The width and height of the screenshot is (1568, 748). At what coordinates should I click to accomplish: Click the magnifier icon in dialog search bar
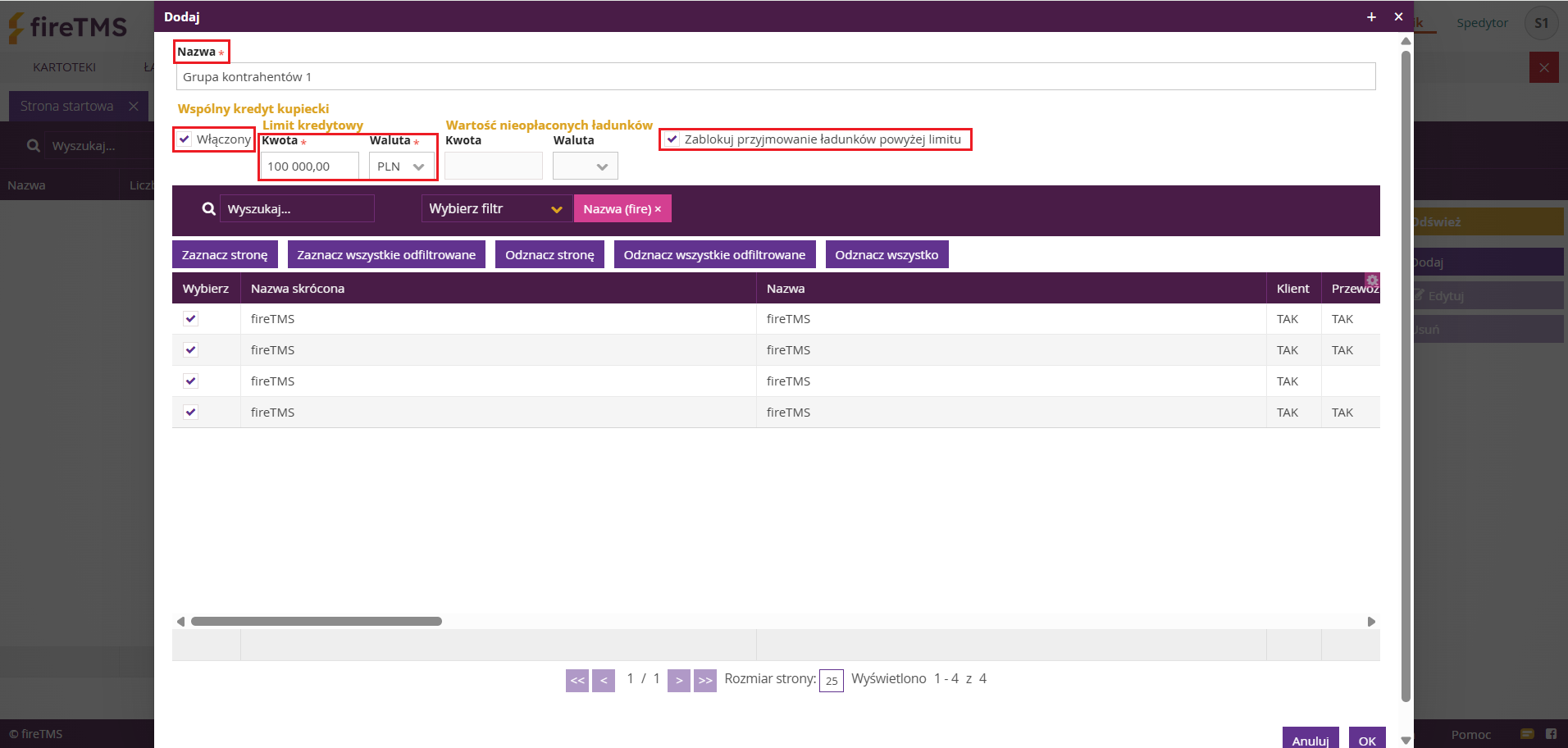(209, 209)
